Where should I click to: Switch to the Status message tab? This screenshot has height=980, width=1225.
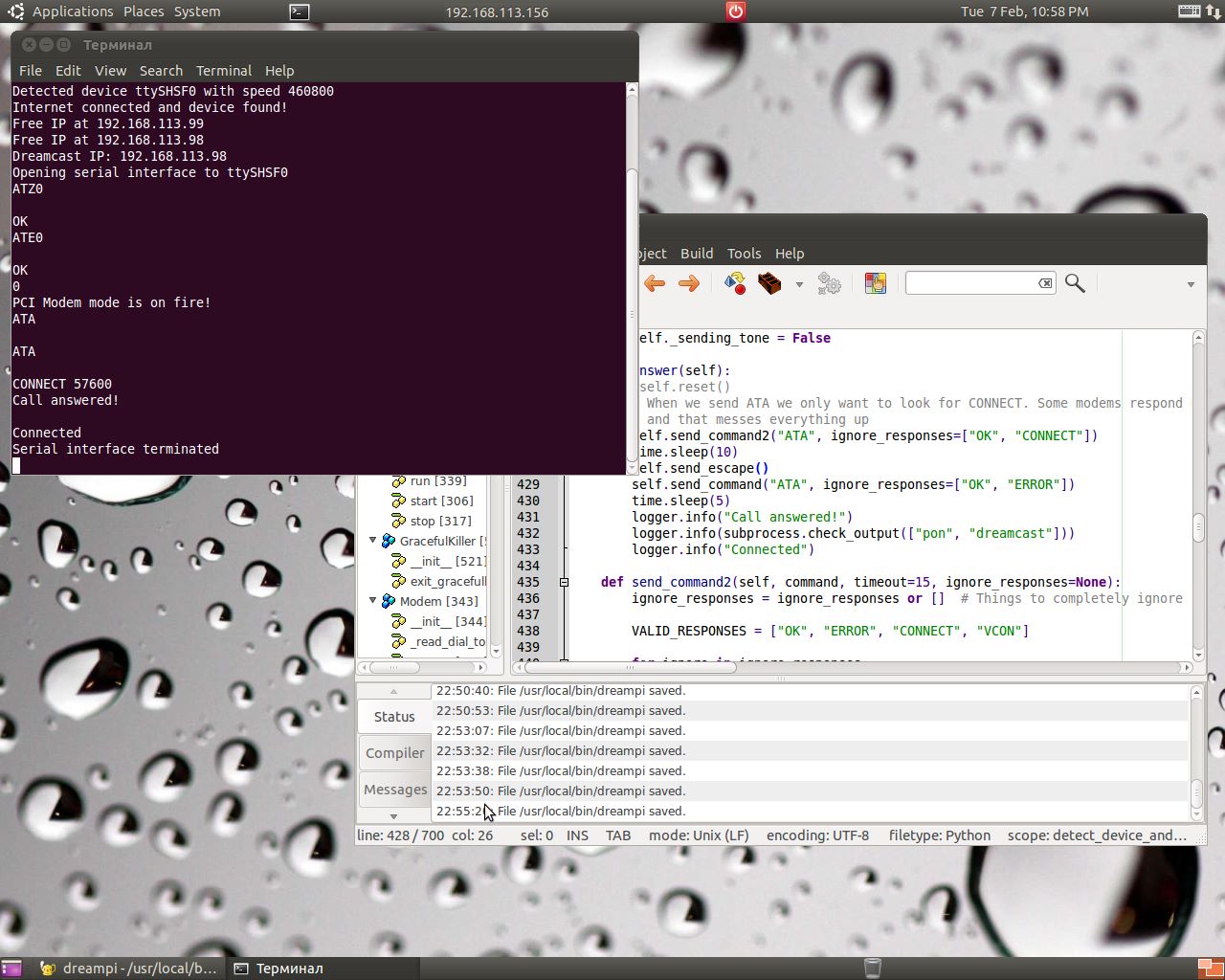(394, 717)
